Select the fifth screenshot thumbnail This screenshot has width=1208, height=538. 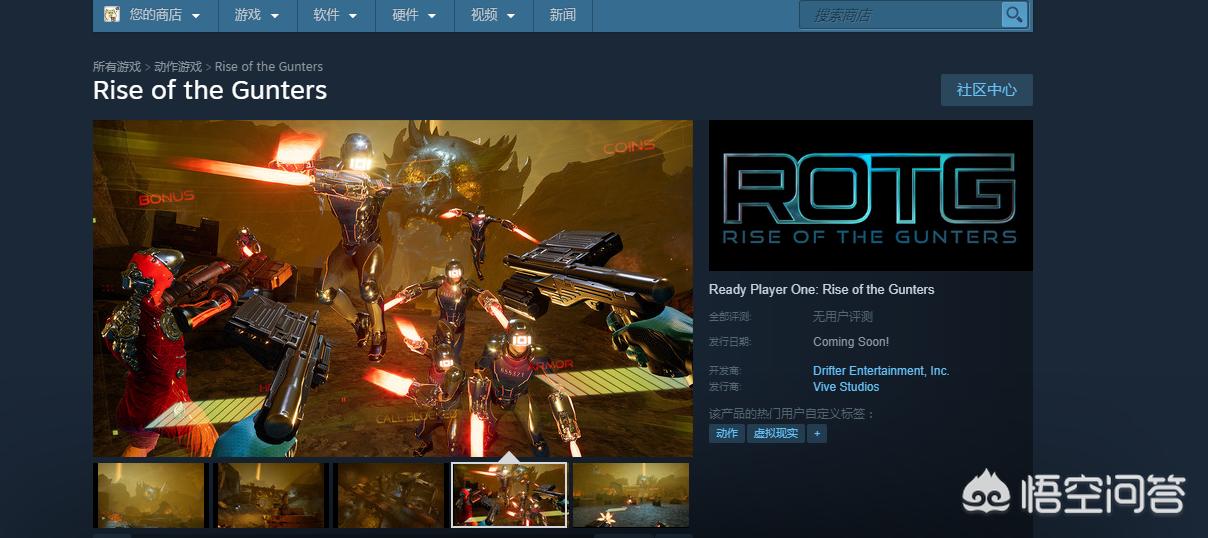tap(631, 495)
